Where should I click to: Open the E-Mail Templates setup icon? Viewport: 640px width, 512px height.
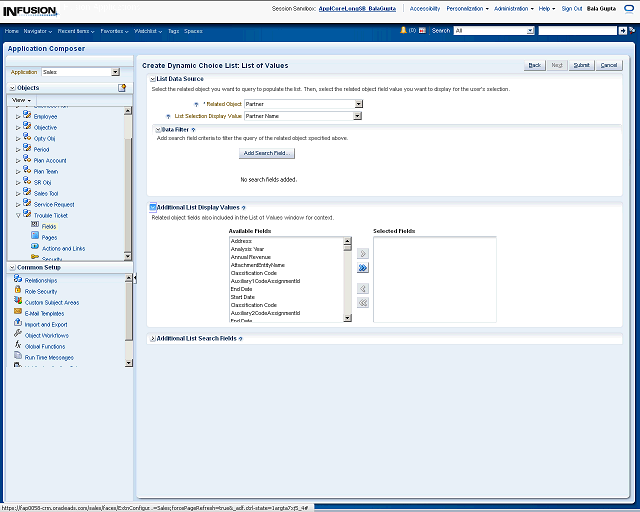(x=19, y=313)
